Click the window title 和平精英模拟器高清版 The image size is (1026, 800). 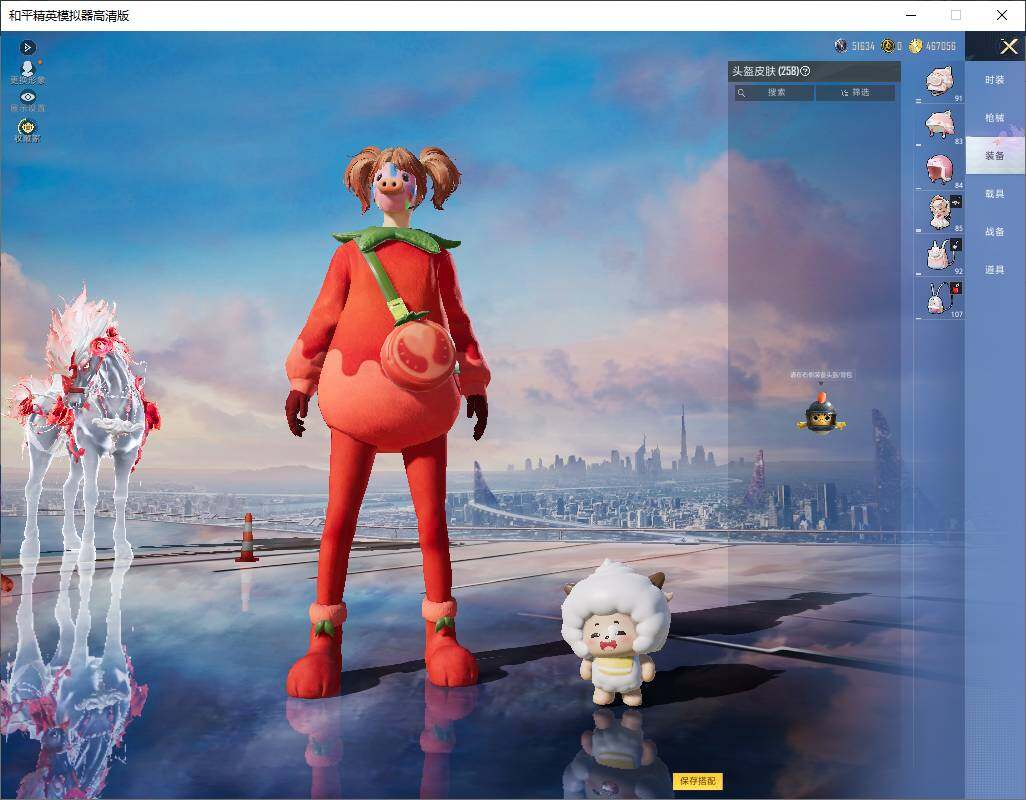(x=69, y=16)
